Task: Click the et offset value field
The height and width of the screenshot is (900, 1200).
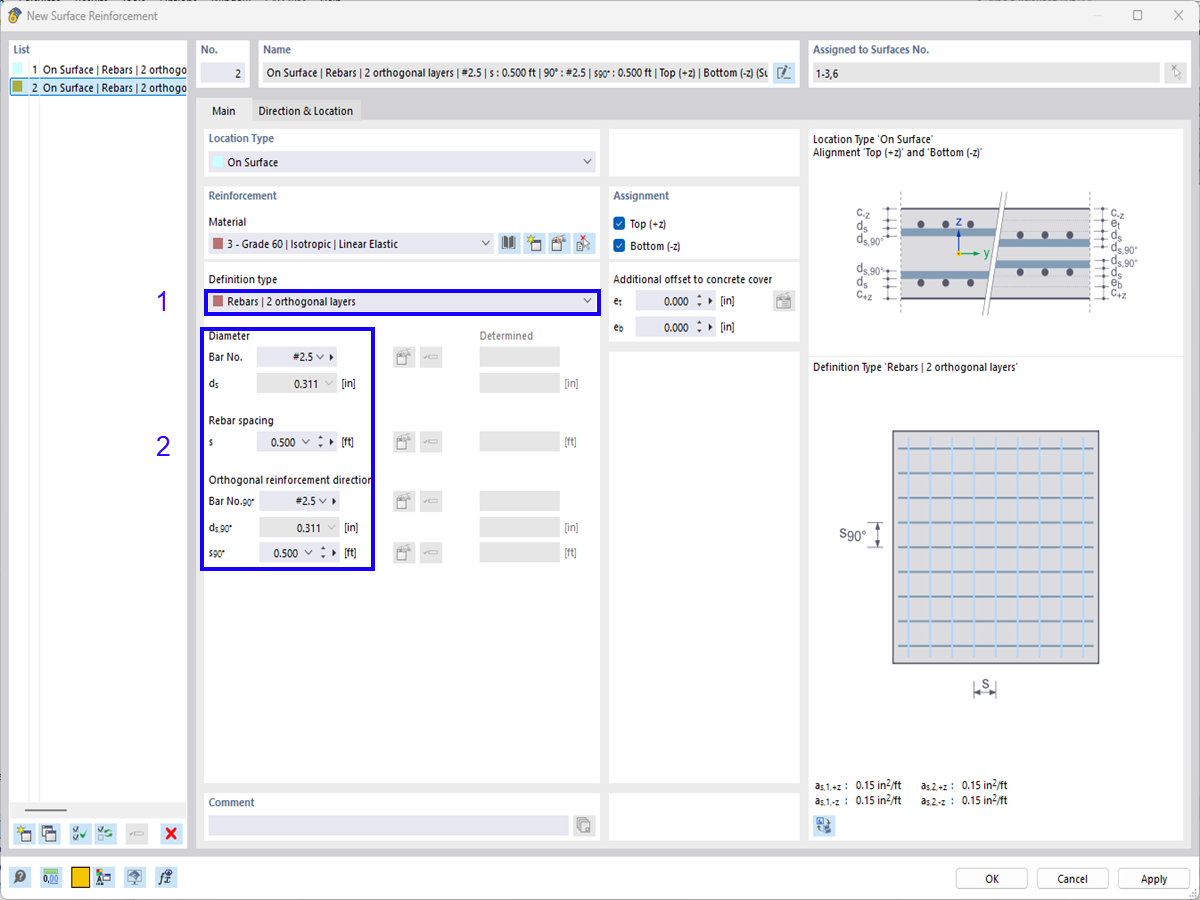Action: click(x=663, y=301)
